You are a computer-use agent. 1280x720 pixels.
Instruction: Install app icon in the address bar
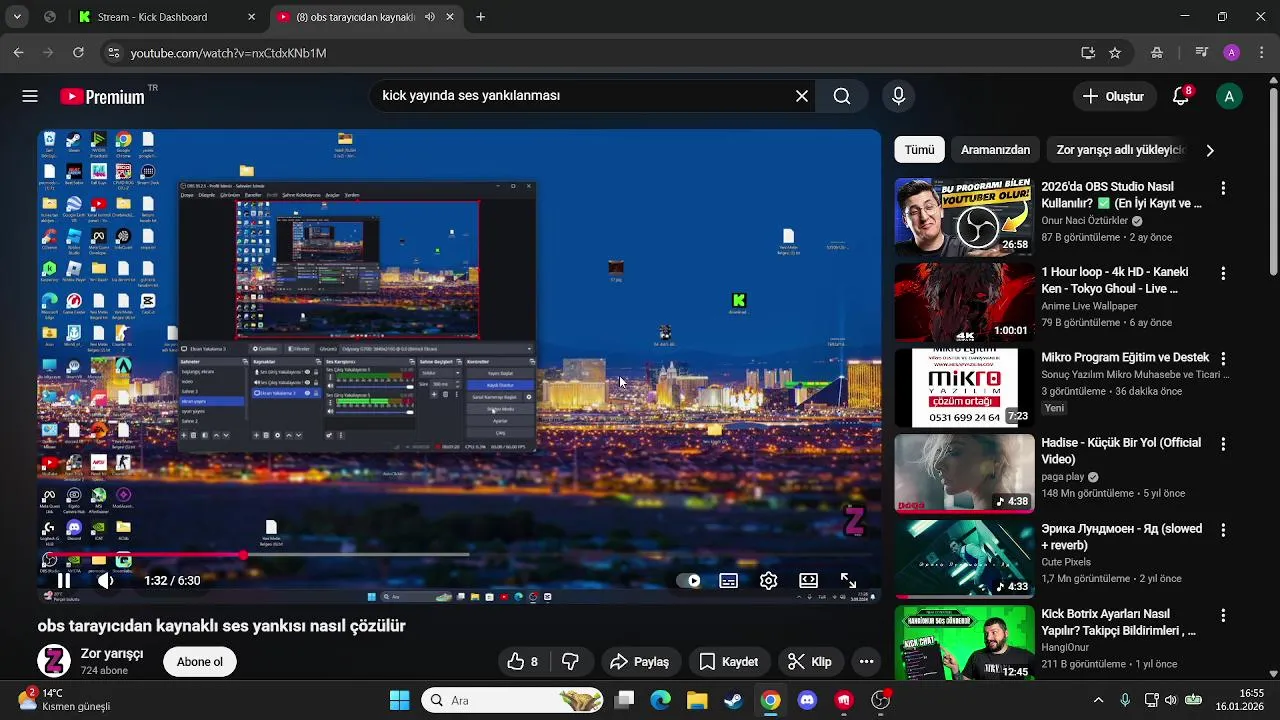tap(1088, 53)
